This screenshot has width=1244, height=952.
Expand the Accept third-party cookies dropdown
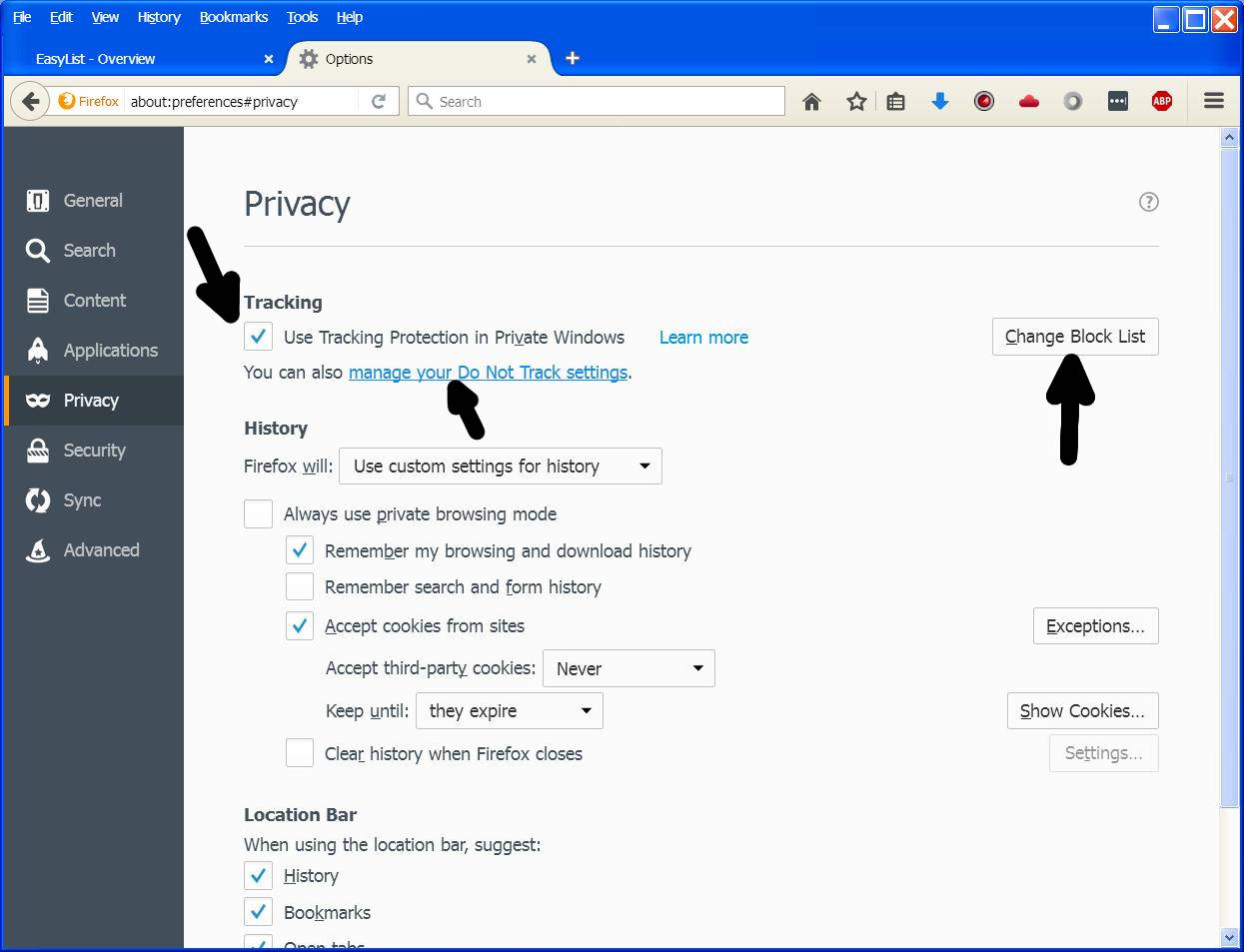pos(628,668)
